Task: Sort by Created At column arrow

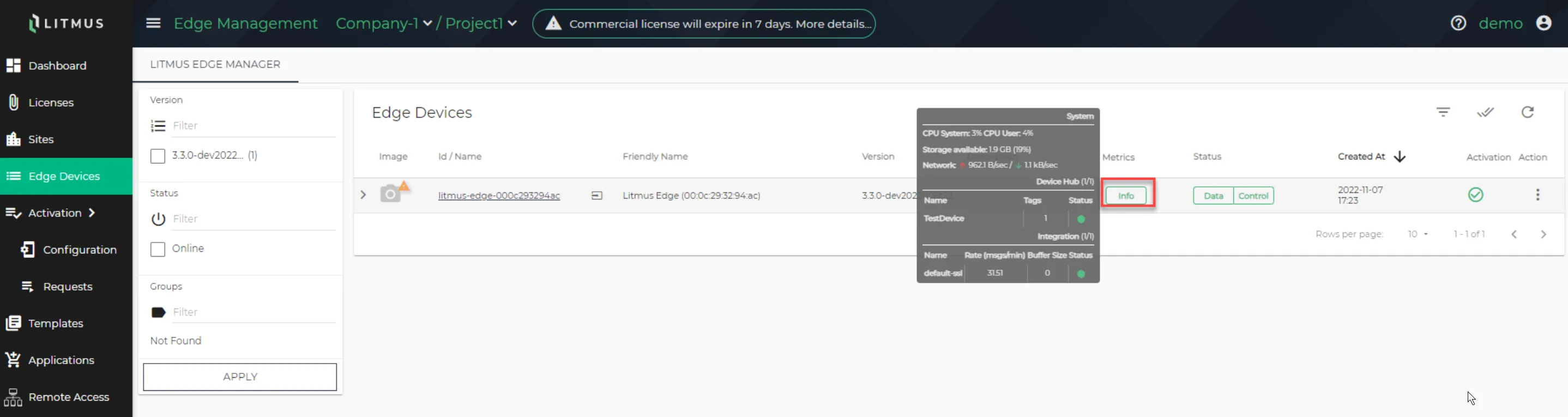Action: (1400, 157)
